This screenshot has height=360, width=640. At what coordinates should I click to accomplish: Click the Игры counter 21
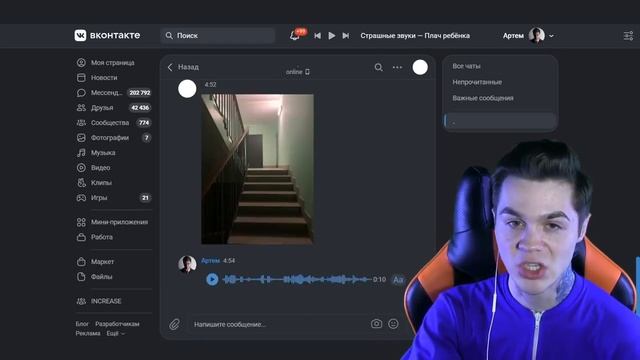145,198
